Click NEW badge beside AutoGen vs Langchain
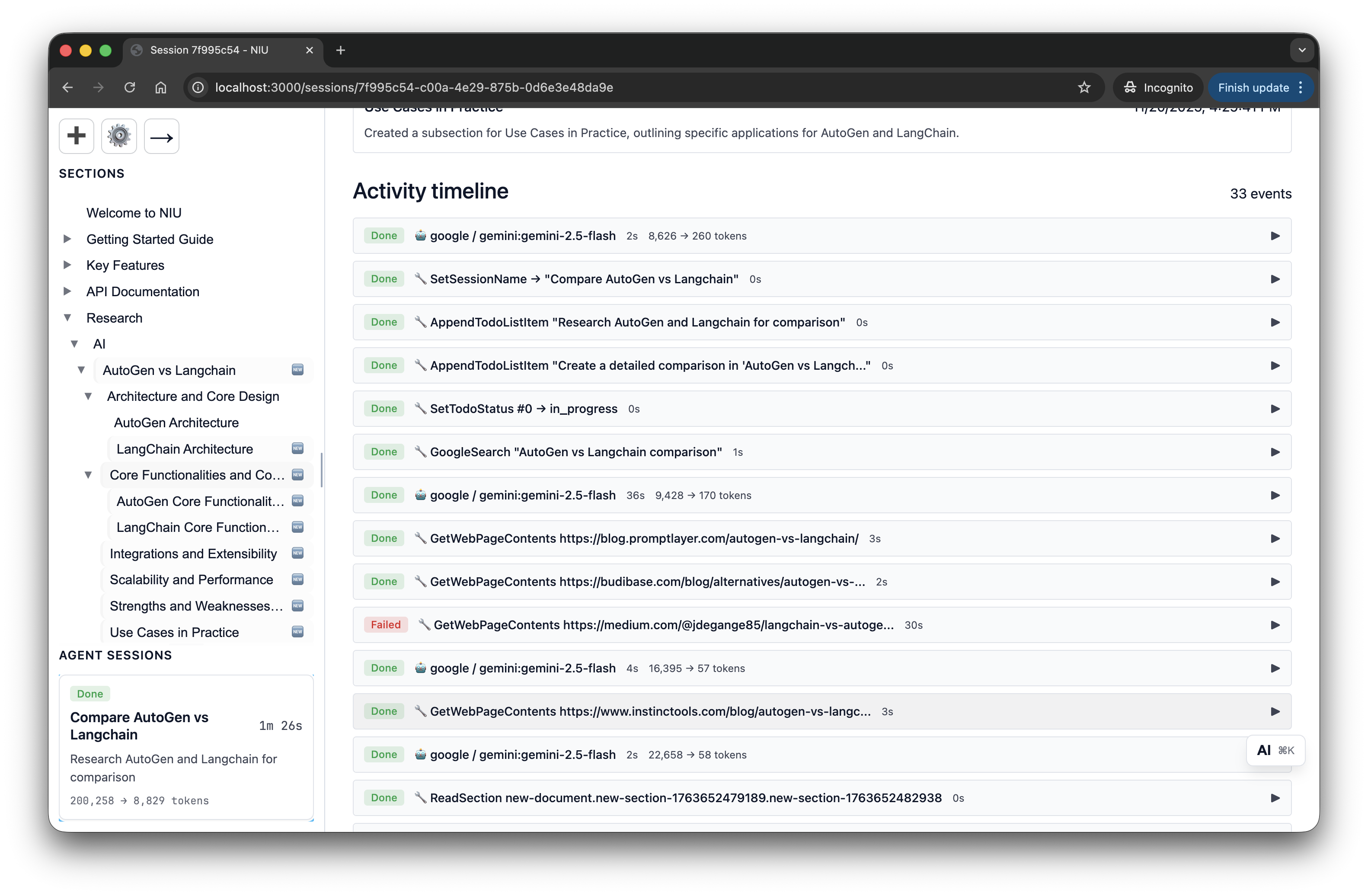Image resolution: width=1368 pixels, height=896 pixels. pyautogui.click(x=298, y=370)
